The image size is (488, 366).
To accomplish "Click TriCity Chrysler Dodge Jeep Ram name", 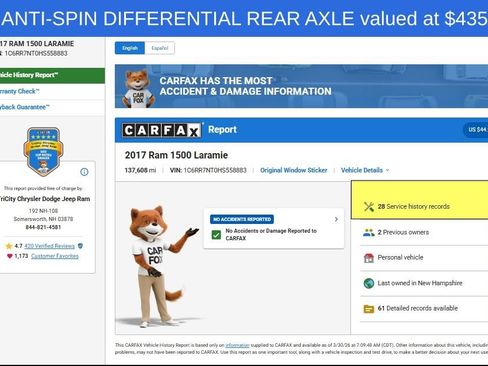I will [x=44, y=199].
